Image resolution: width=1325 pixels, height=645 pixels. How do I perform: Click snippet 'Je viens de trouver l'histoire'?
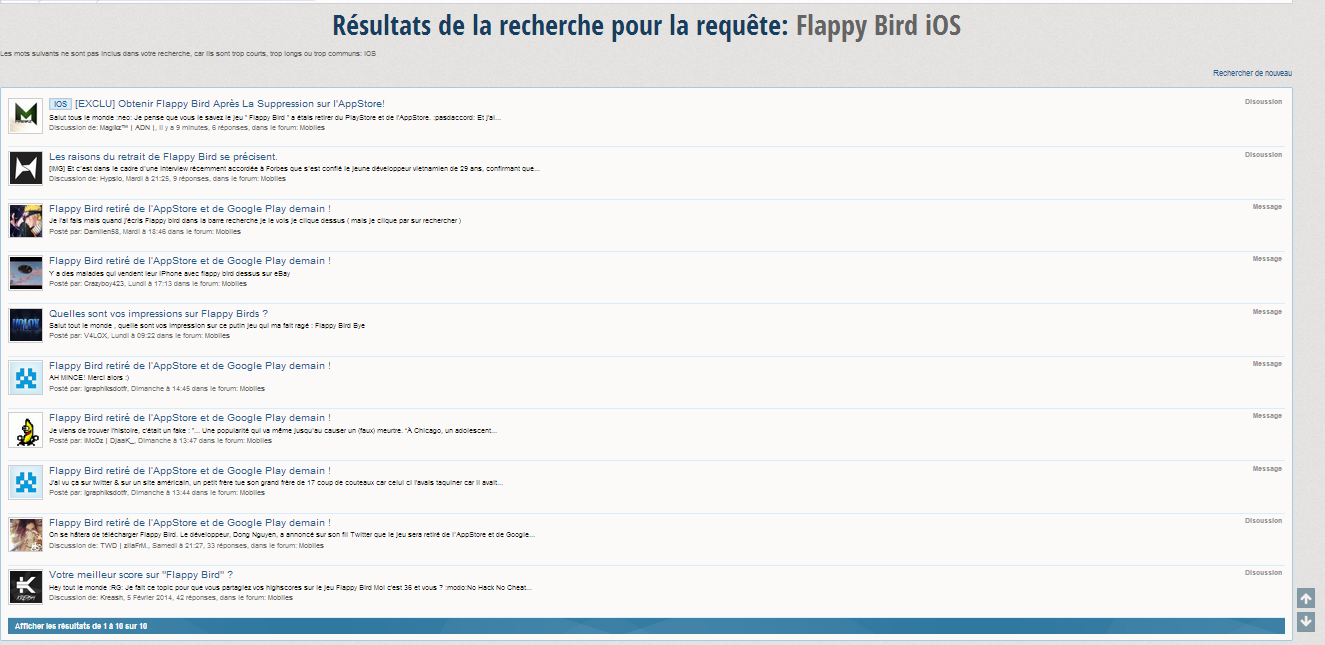coord(273,429)
